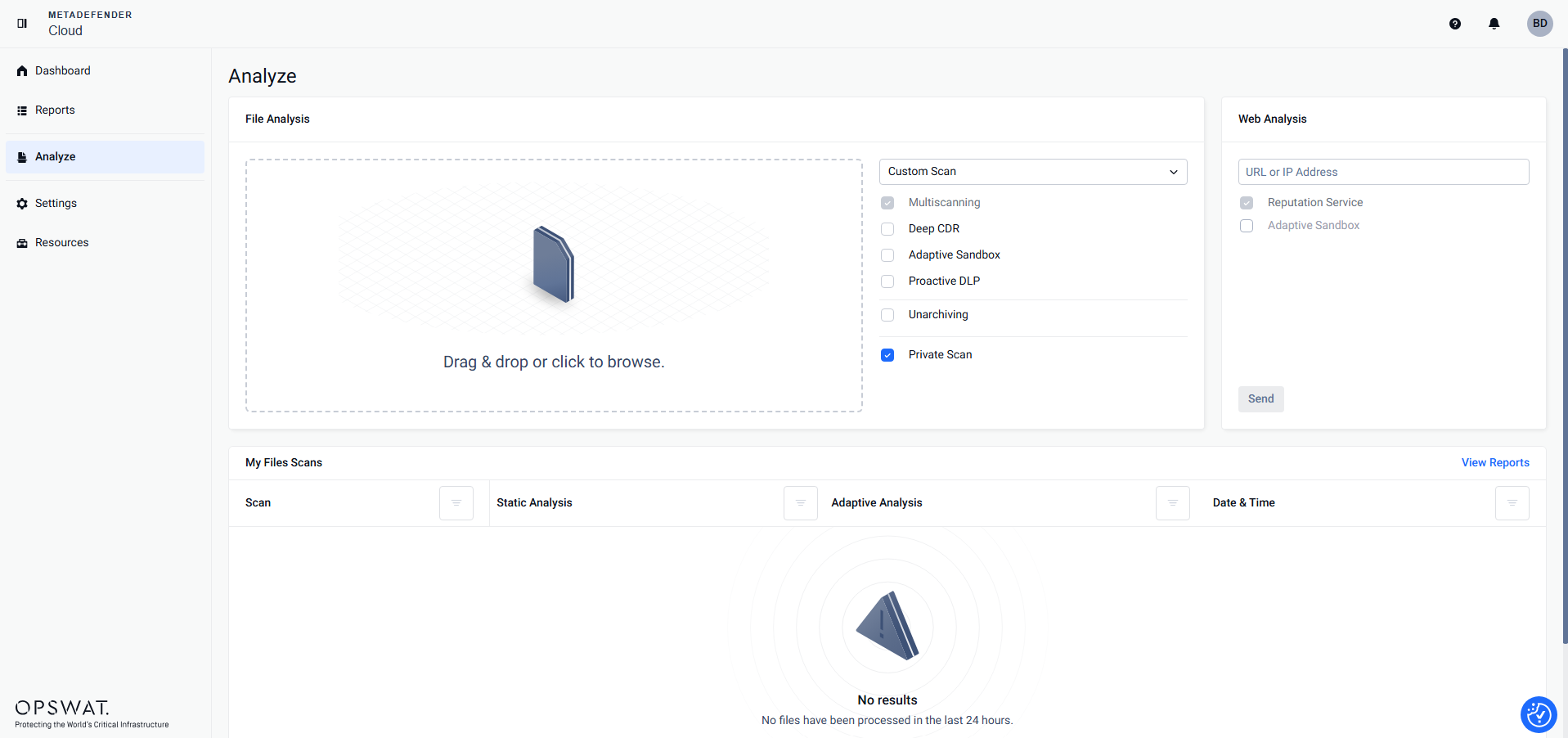Open the Reports menu item
This screenshot has height=738, width=1568.
(x=105, y=110)
